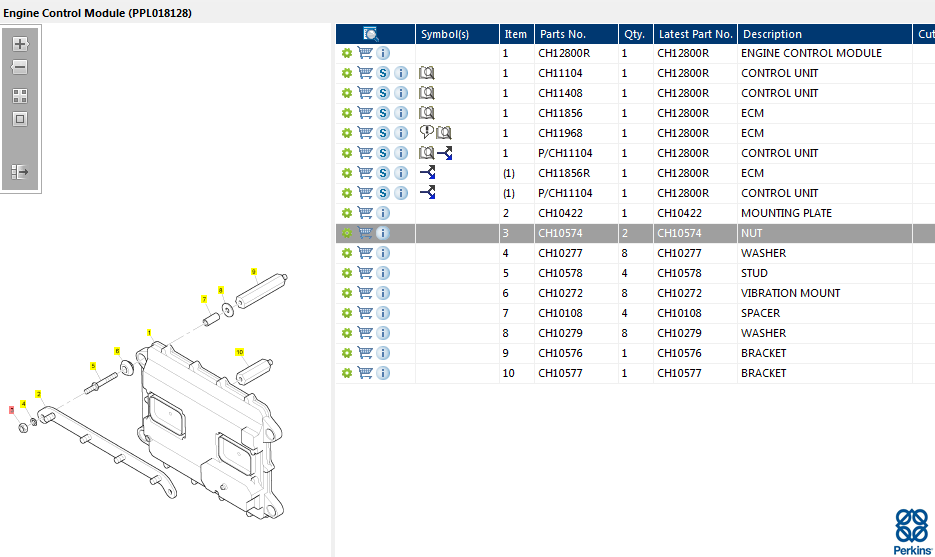Screen dimensions: 935x557
Task: Zoom out of the parts diagram
Action: click(x=20, y=67)
